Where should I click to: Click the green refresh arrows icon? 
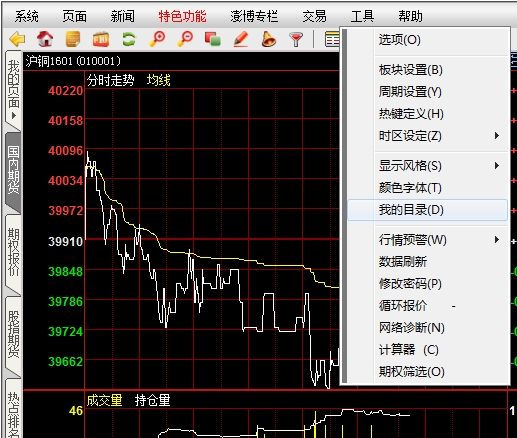point(129,39)
